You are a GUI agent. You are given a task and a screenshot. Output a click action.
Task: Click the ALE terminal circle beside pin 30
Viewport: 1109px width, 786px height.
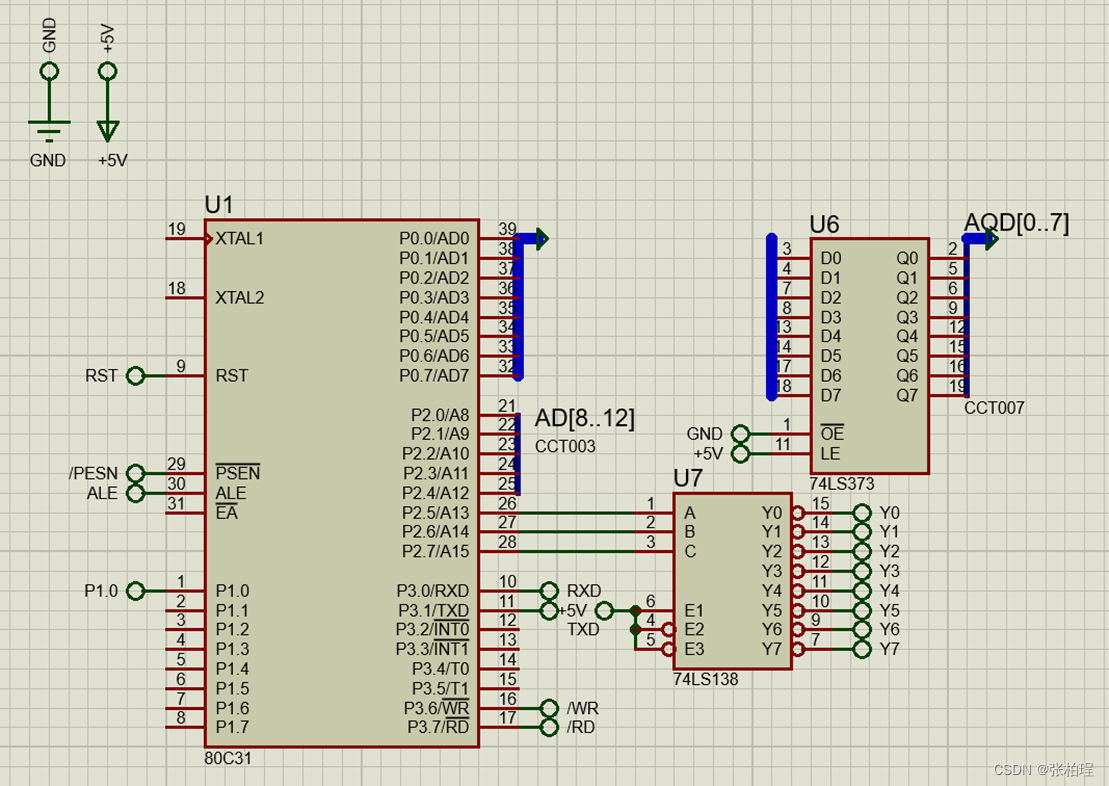(x=135, y=493)
